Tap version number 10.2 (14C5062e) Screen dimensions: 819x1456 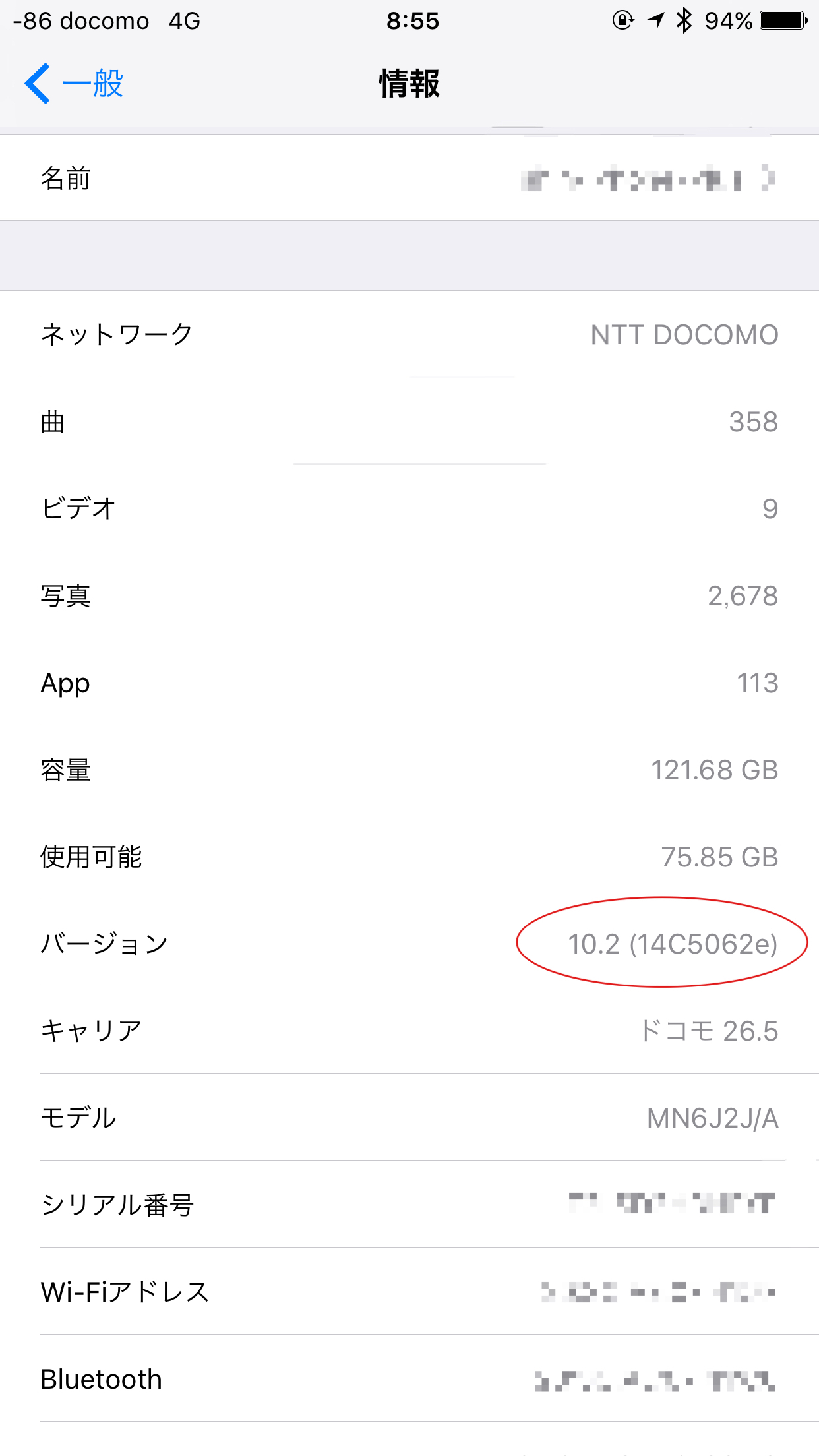point(673,944)
